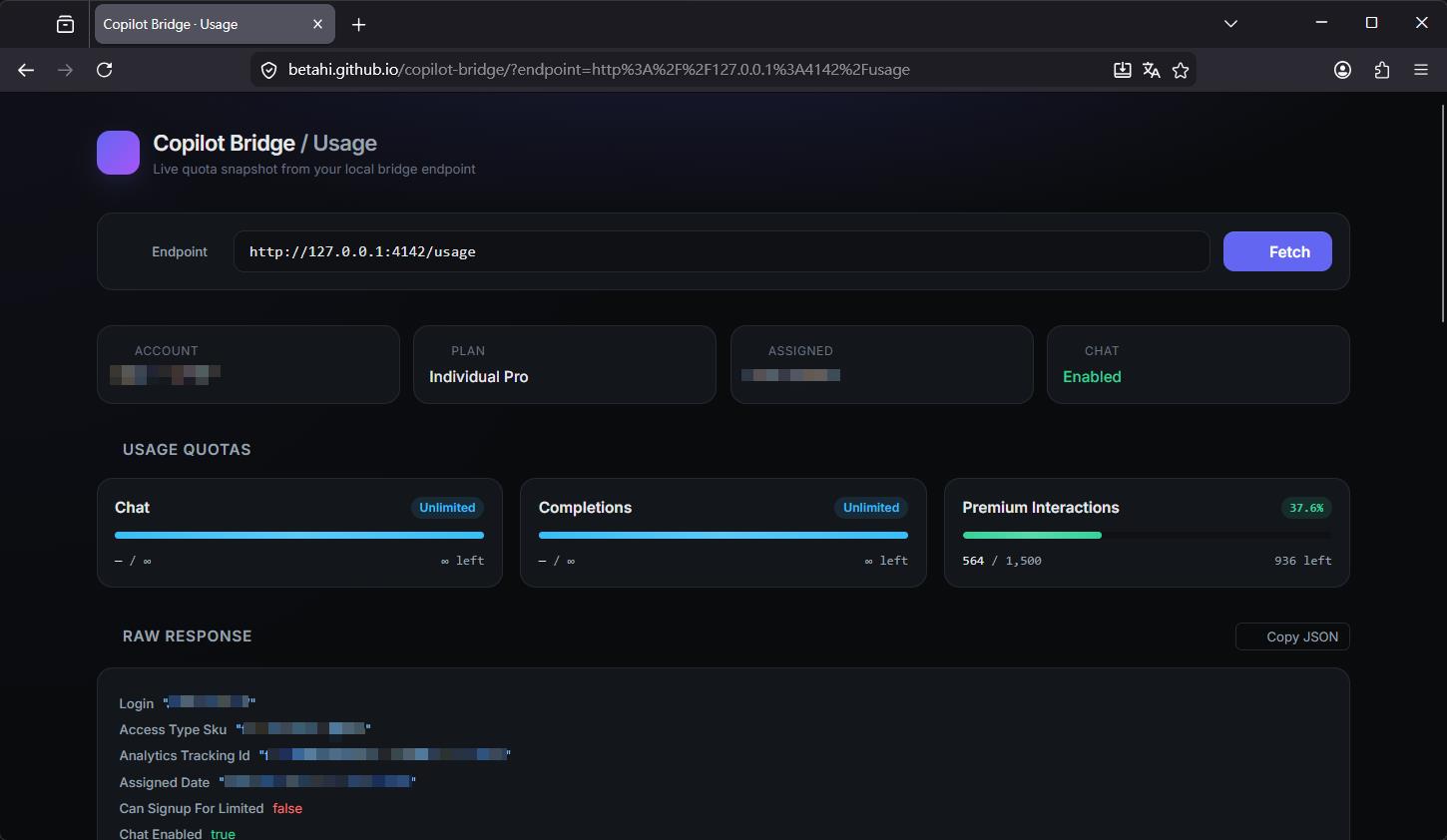The width and height of the screenshot is (1447, 840).
Task: Click the Can Signup For Limited false value
Action: [287, 809]
